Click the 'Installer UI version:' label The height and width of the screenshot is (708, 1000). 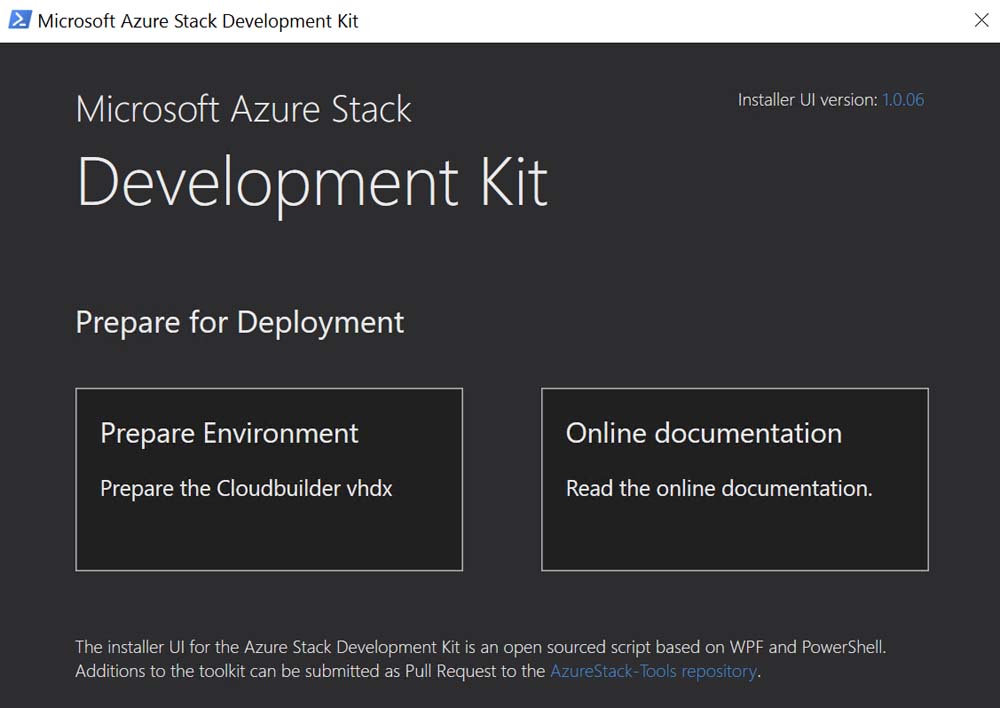click(x=807, y=100)
